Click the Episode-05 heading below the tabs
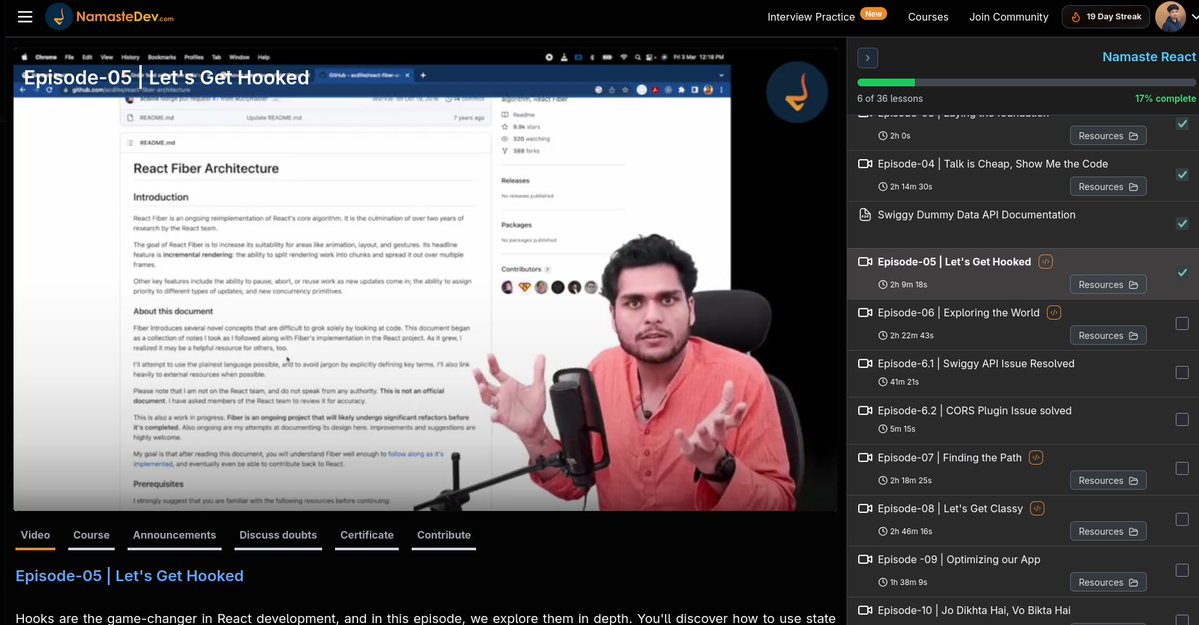 [129, 576]
